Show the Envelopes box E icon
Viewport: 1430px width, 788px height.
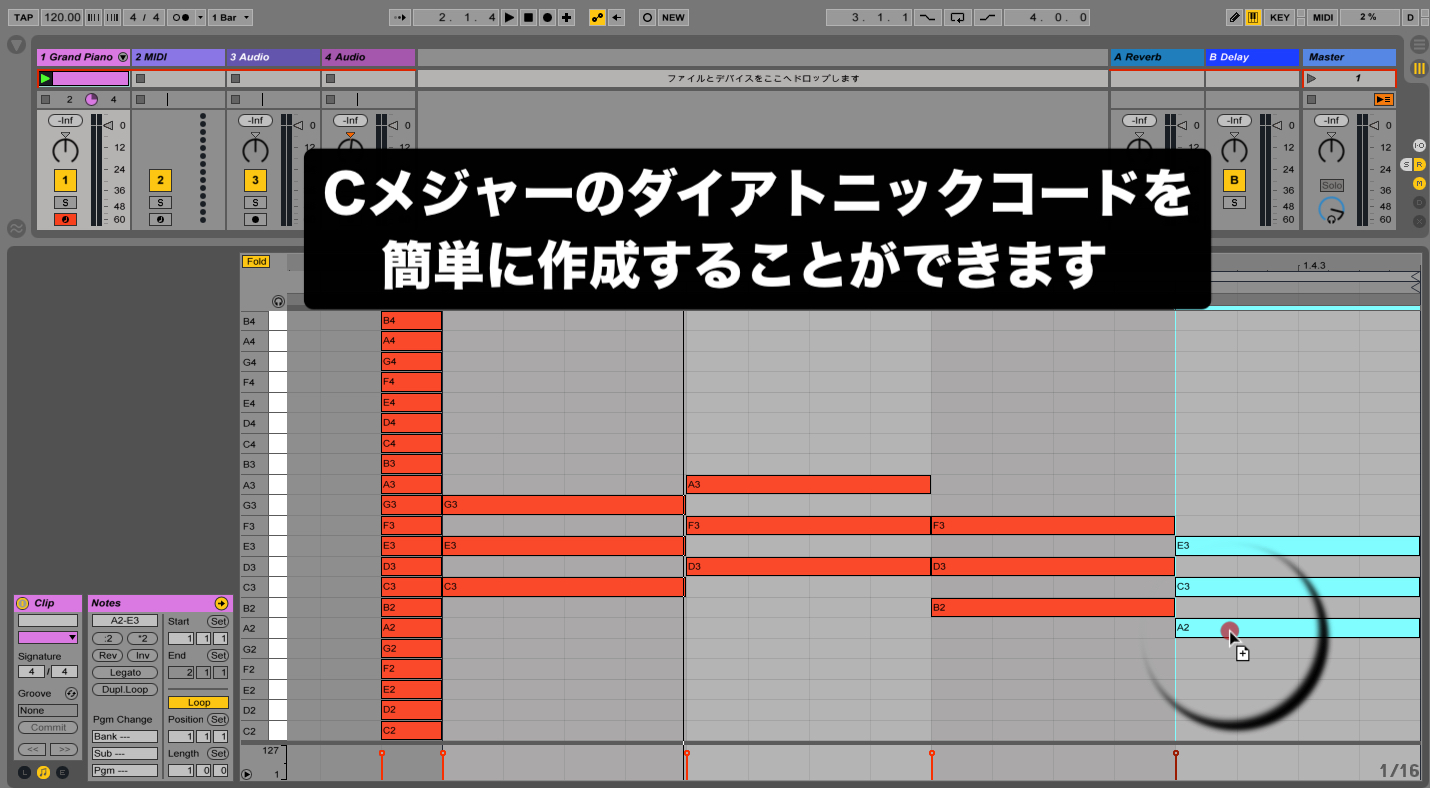(x=62, y=771)
